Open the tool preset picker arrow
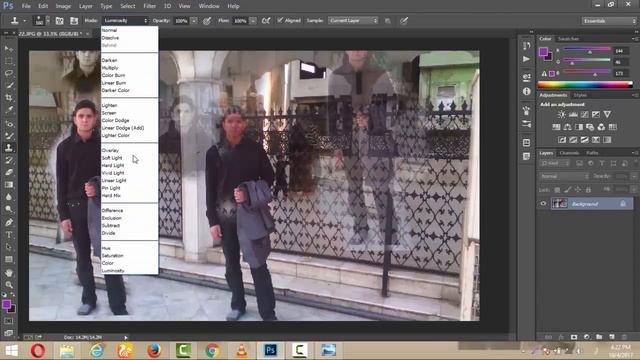The width and height of the screenshot is (640, 360). click(24, 20)
